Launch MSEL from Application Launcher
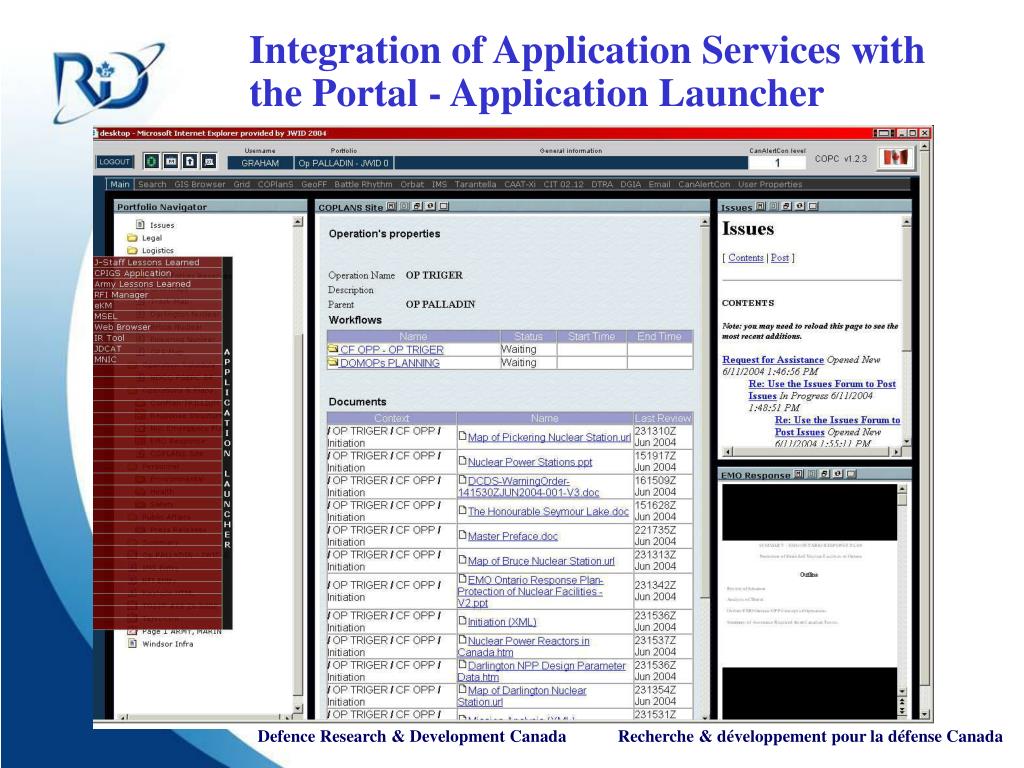Screen dimensions: 1024x768 (157, 316)
